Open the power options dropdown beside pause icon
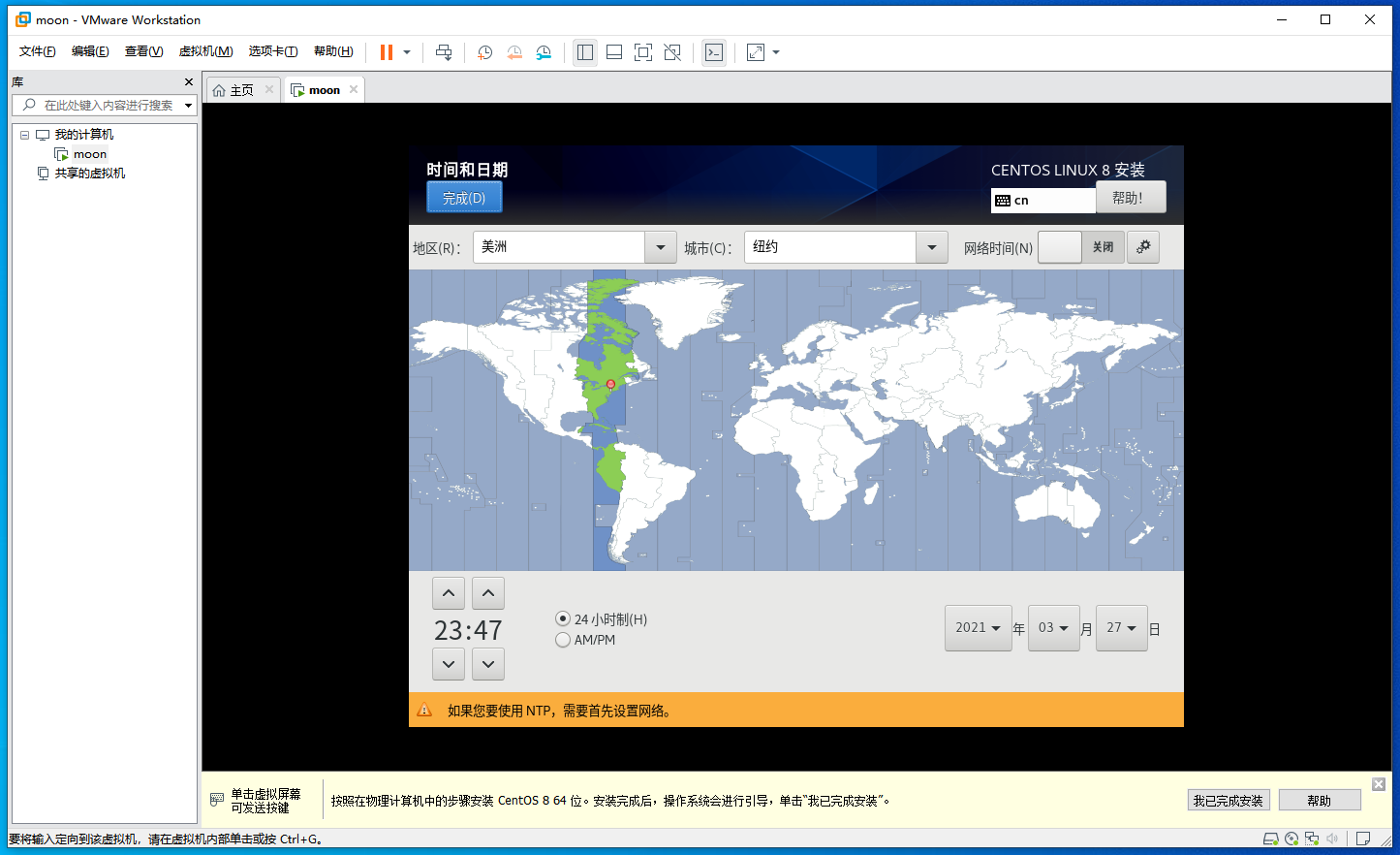 [x=407, y=52]
